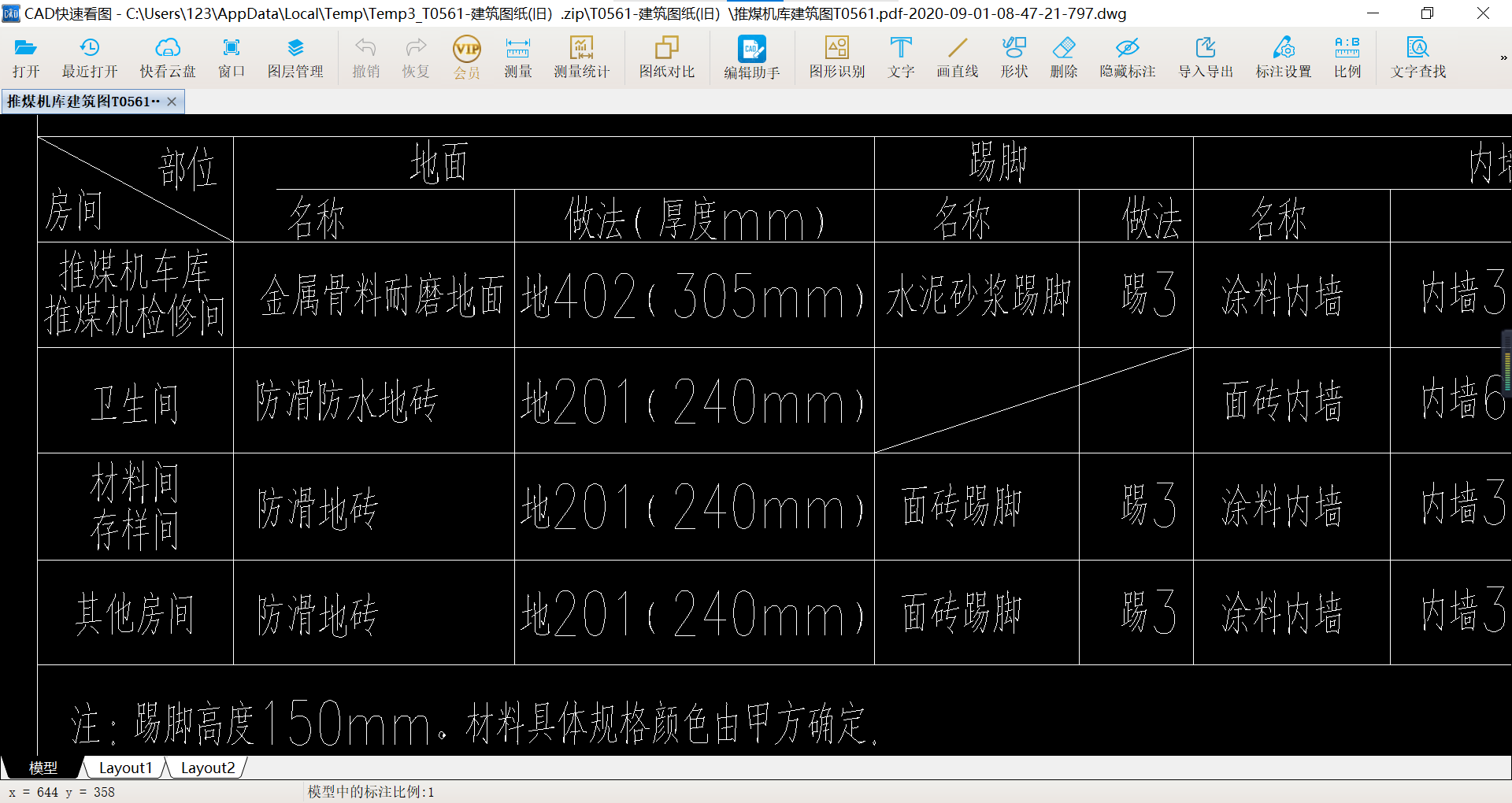Open the 形状 shapes tool
The image size is (1512, 803).
[x=1014, y=58]
